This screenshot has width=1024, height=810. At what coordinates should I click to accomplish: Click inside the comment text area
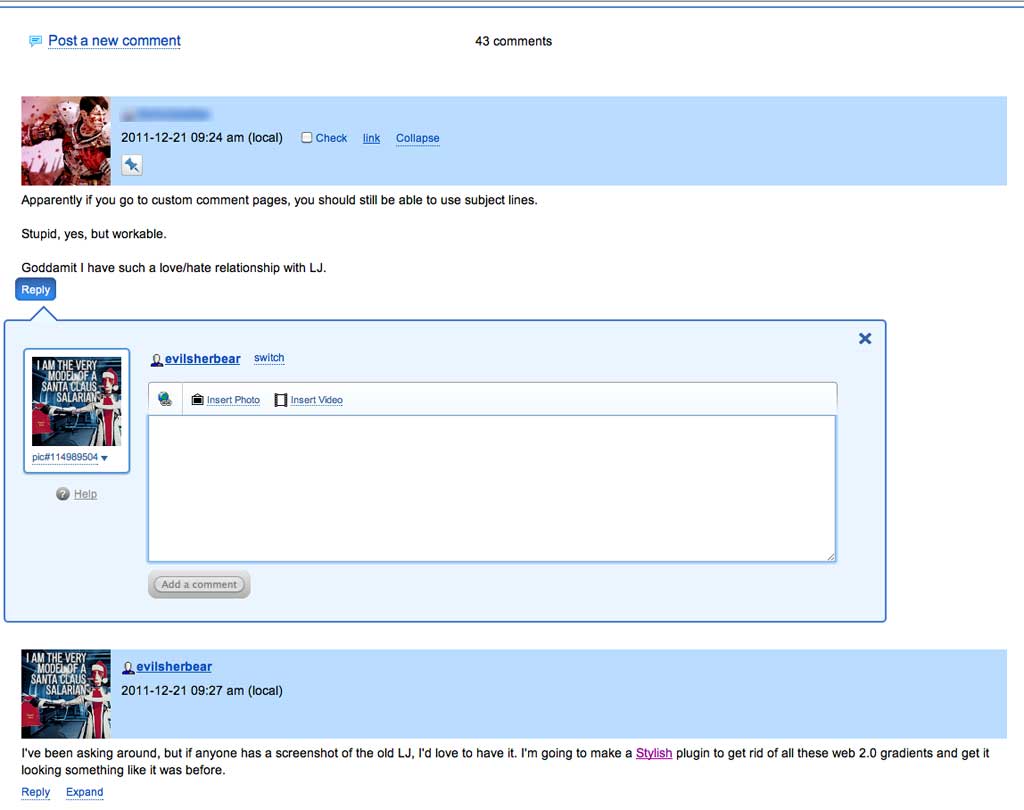(x=492, y=488)
